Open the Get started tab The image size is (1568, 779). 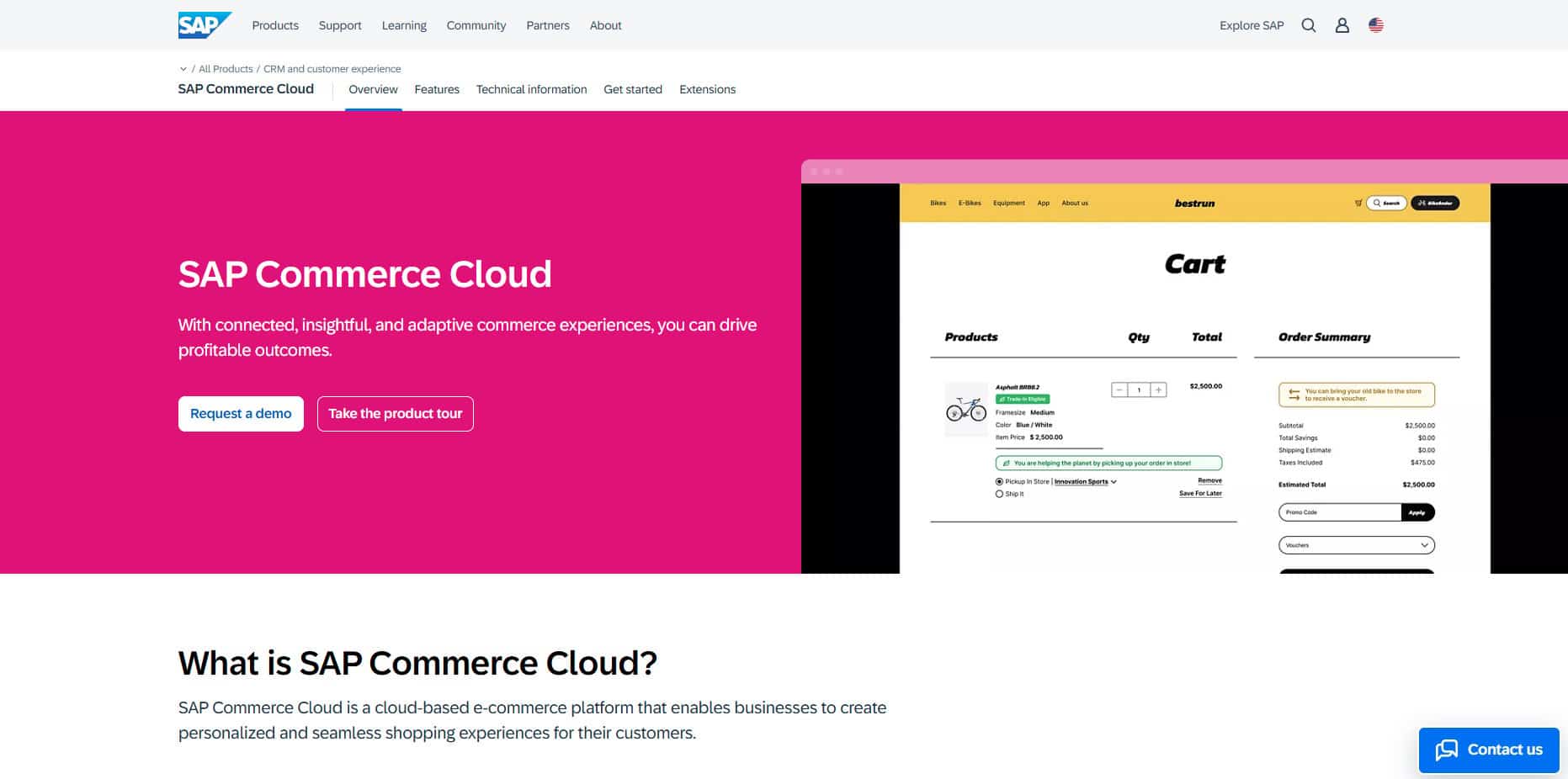click(x=633, y=89)
